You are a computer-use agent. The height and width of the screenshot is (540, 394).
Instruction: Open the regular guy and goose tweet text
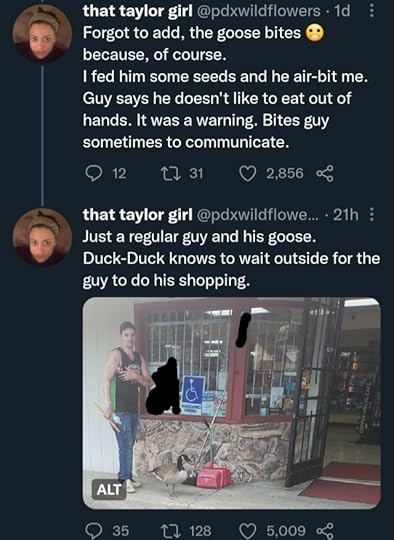pyautogui.click(x=231, y=258)
